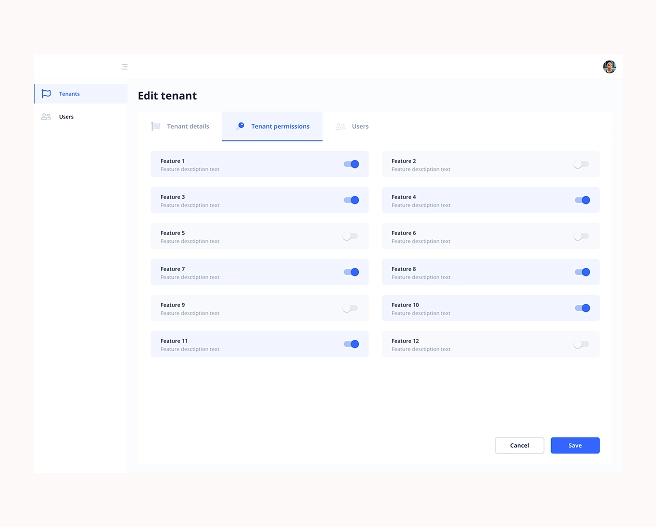Enable the Feature 12 toggle
Image resolution: width=656 pixels, height=528 pixels.
coord(581,344)
